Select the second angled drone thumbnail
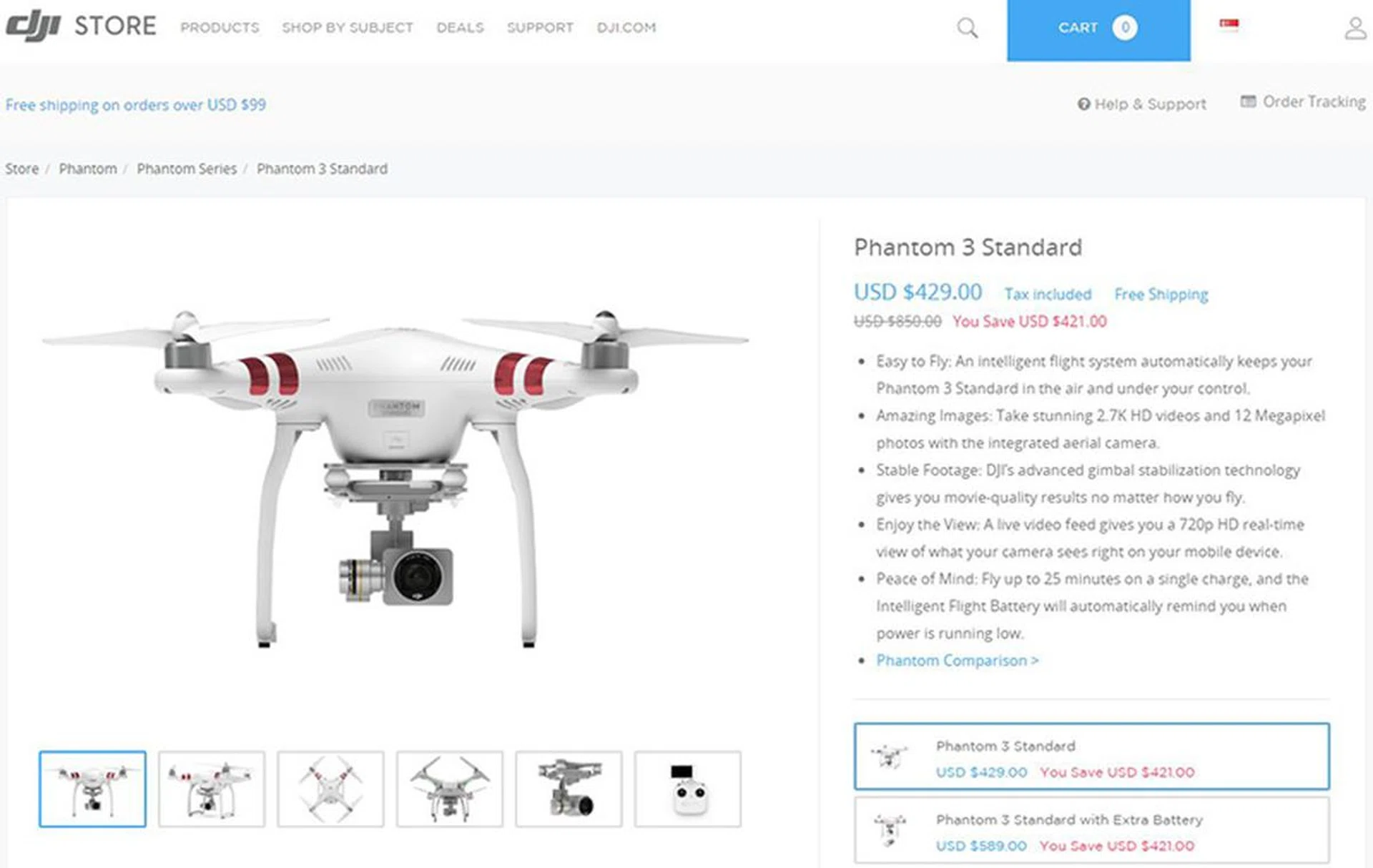 (212, 789)
